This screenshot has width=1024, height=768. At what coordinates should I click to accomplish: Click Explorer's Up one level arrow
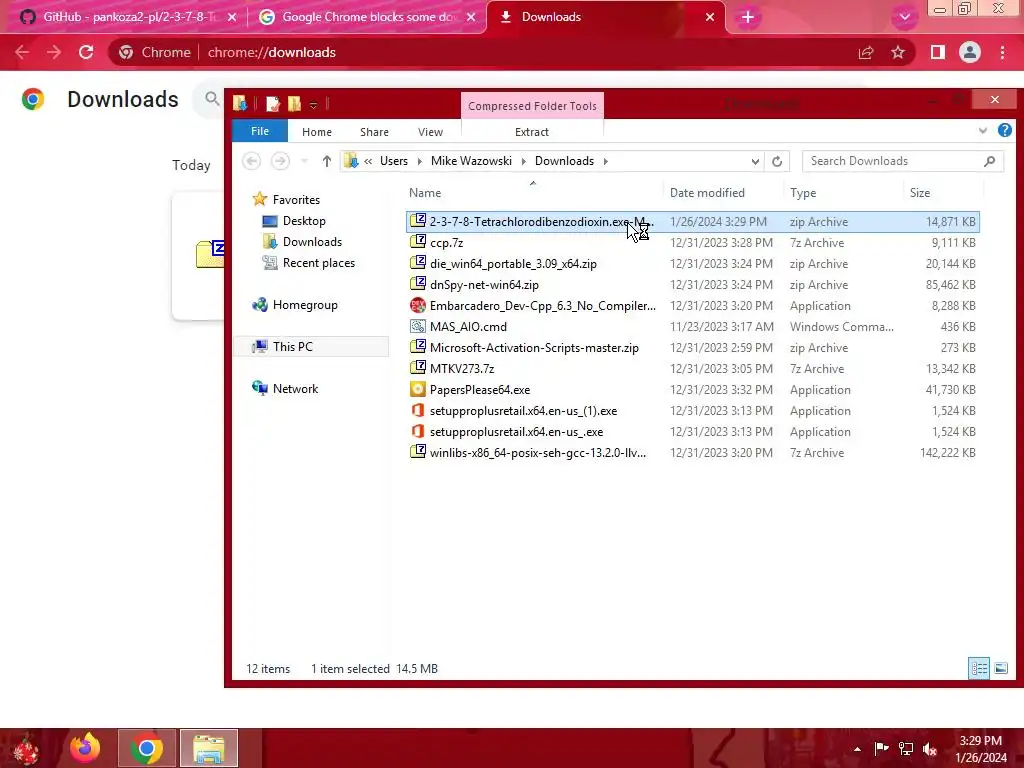click(327, 161)
